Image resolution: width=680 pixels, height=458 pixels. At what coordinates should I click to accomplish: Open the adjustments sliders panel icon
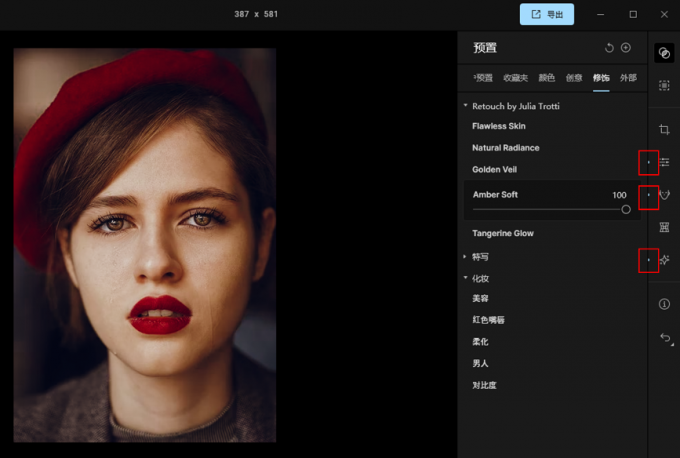coord(664,162)
